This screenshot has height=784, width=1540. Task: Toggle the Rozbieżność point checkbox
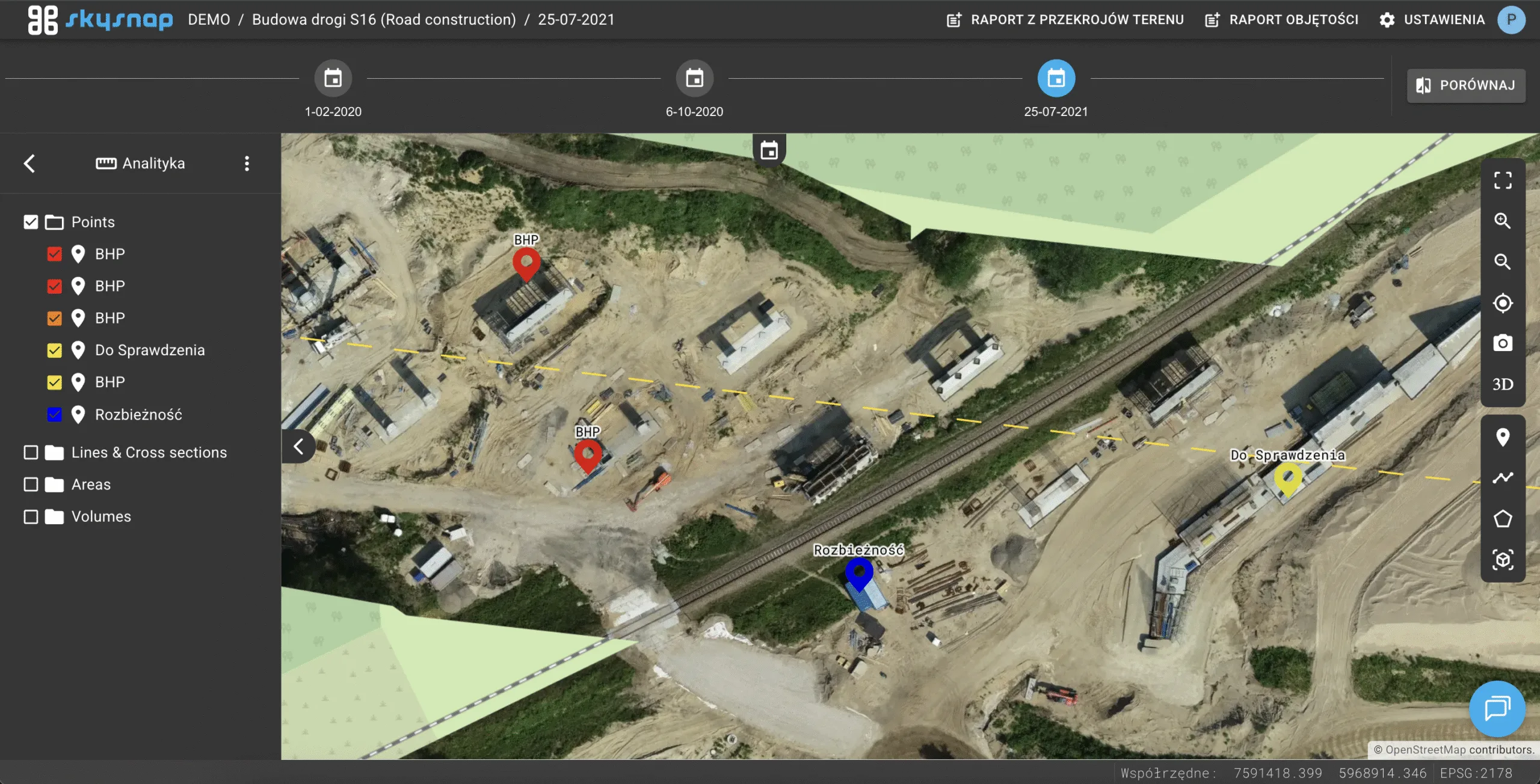tap(54, 414)
